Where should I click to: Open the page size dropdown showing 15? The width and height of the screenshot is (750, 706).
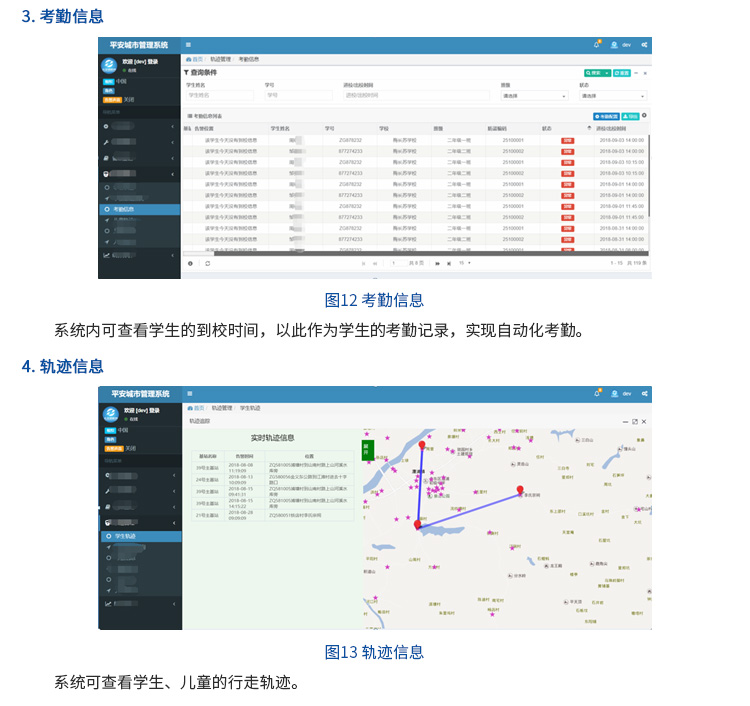pyautogui.click(x=464, y=263)
